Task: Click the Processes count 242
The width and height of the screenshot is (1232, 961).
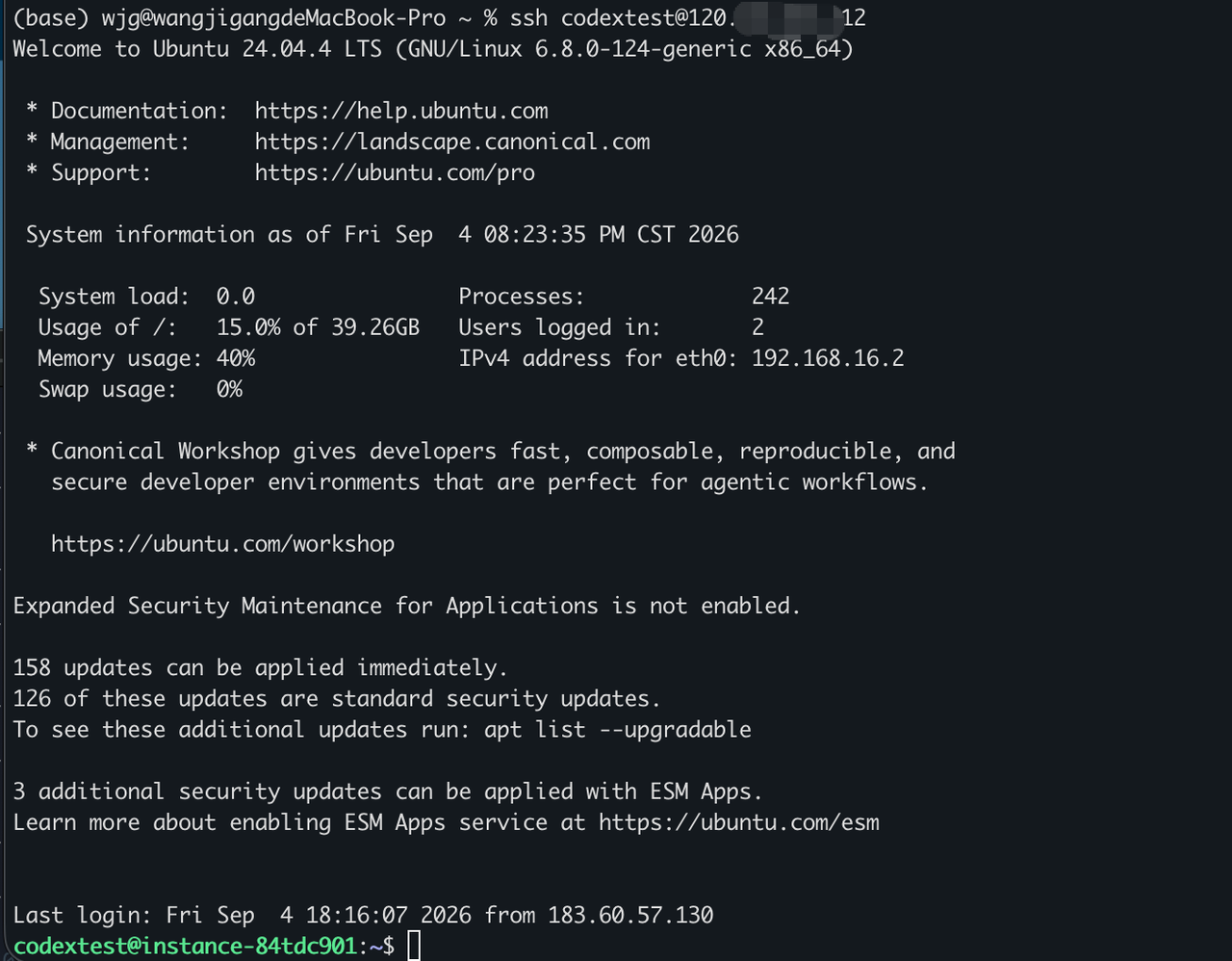Action: coord(770,297)
